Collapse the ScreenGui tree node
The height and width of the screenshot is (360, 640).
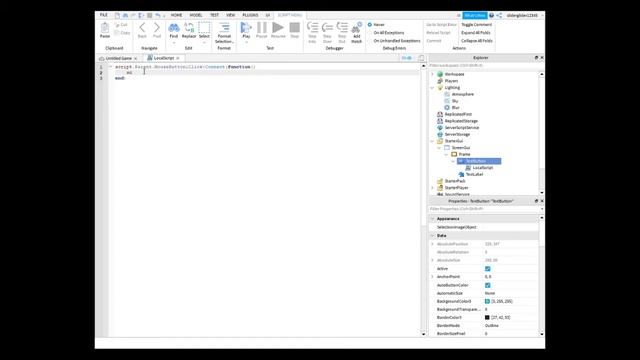[x=439, y=148]
